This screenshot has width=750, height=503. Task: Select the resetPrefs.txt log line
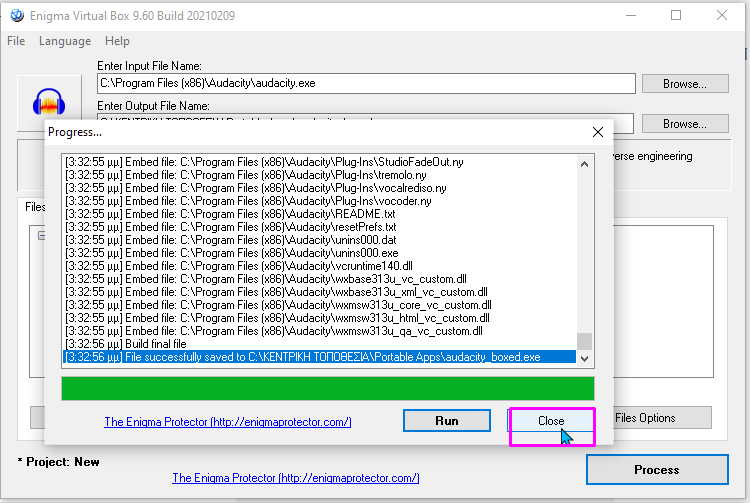tap(320, 227)
